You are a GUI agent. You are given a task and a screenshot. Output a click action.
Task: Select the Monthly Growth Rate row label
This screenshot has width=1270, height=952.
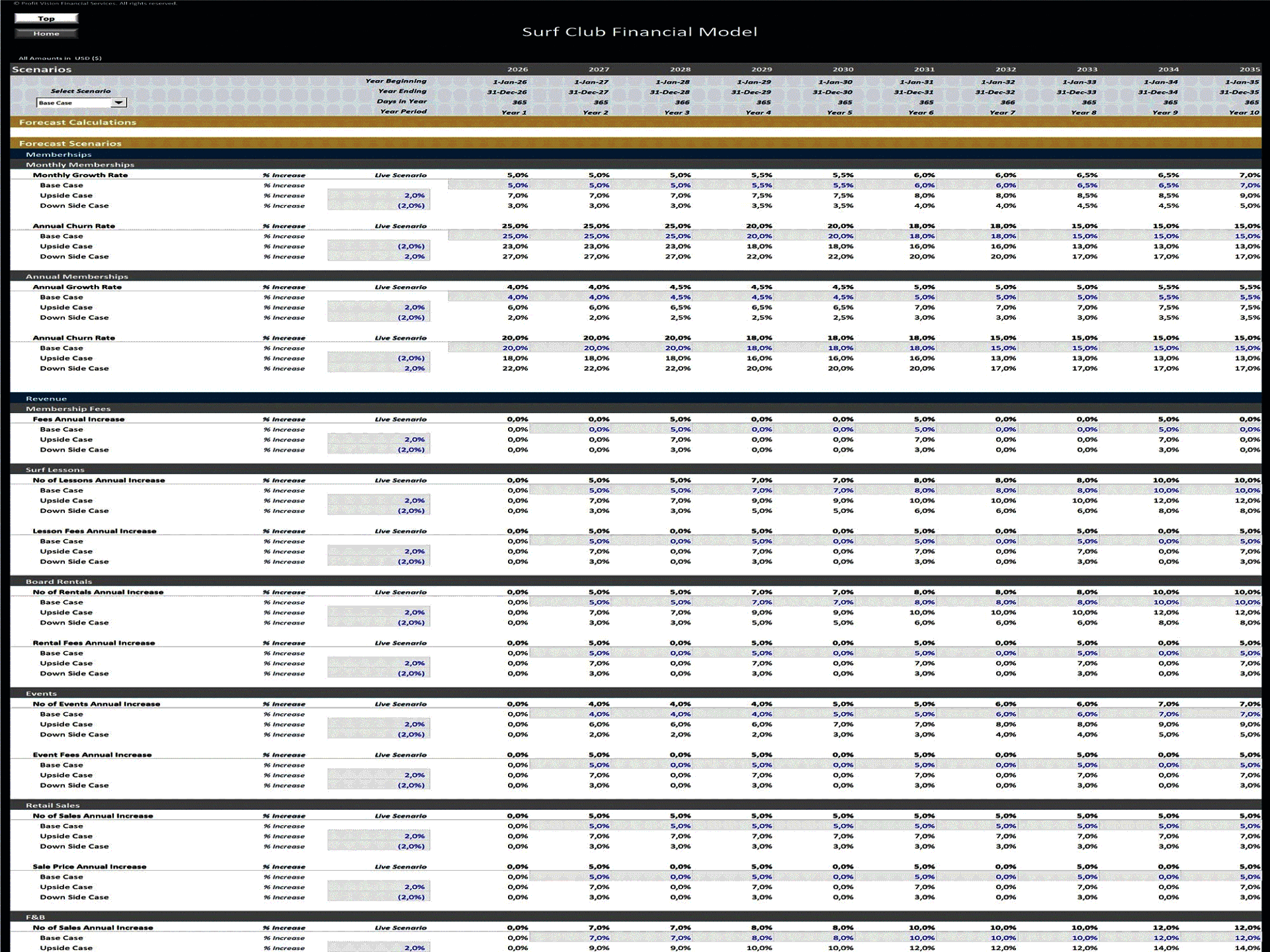80,175
